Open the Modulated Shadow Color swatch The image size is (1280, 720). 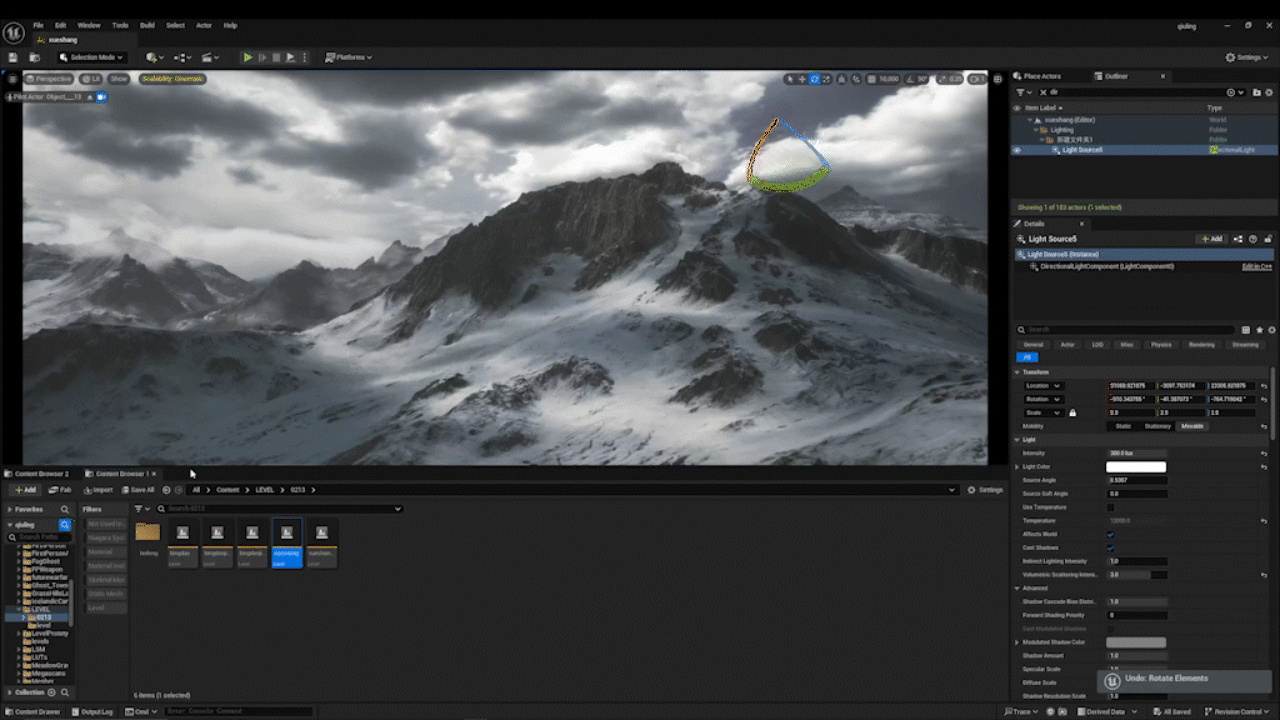click(1136, 642)
